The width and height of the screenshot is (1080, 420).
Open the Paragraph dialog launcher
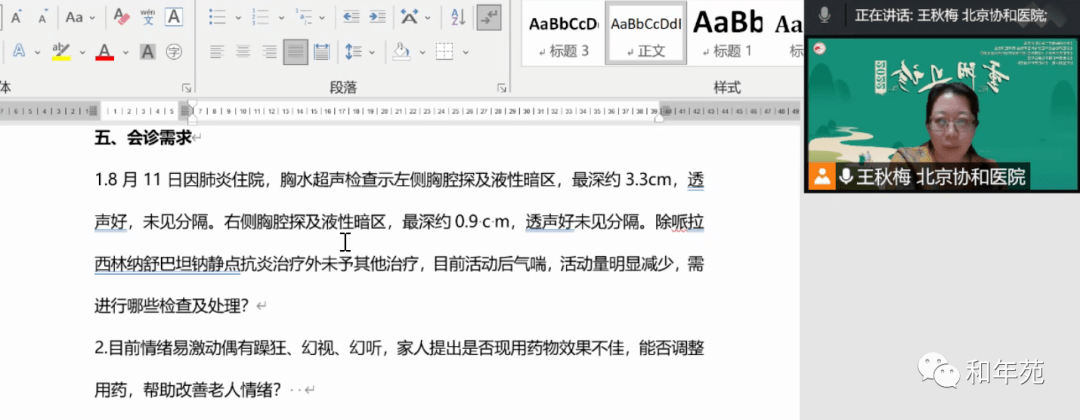(501, 88)
